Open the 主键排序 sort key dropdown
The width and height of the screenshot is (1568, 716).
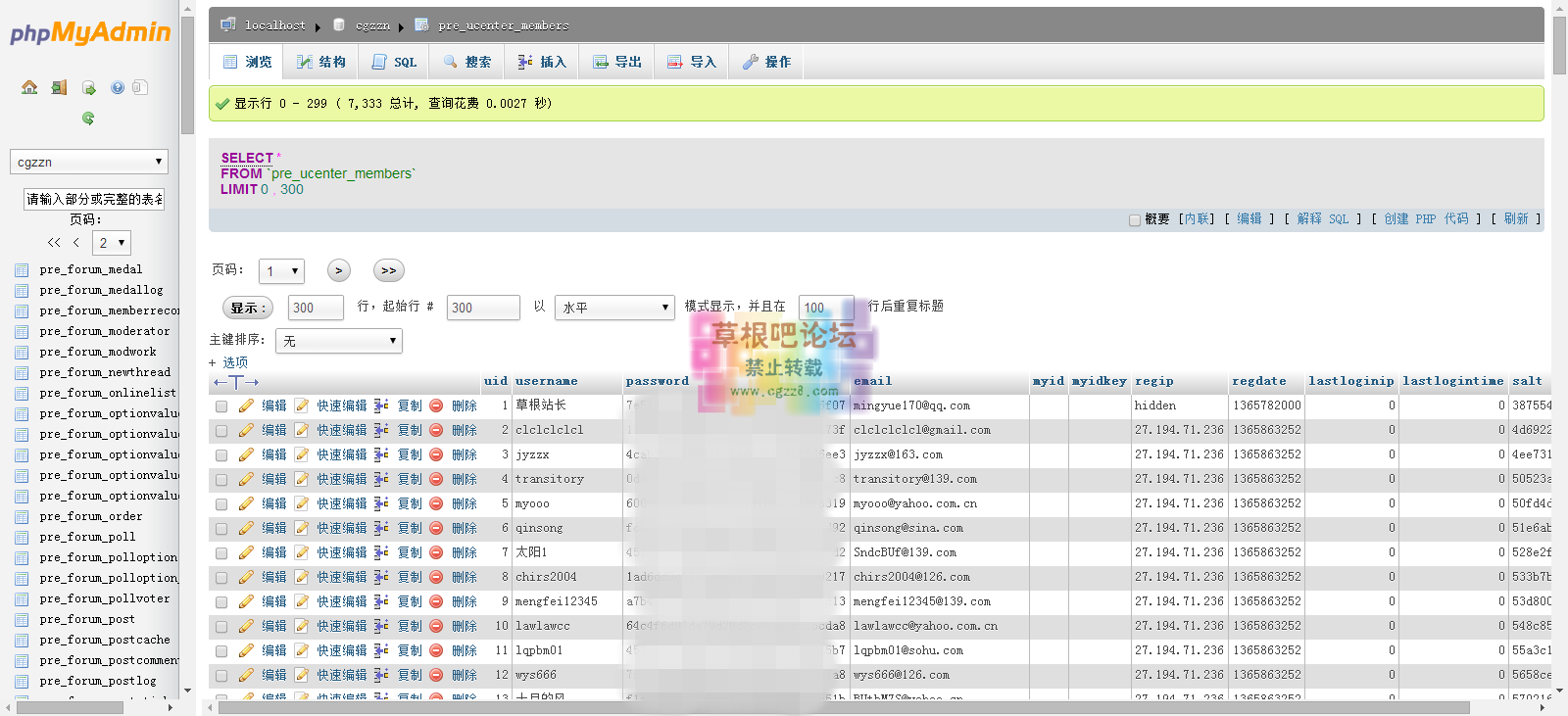[339, 341]
